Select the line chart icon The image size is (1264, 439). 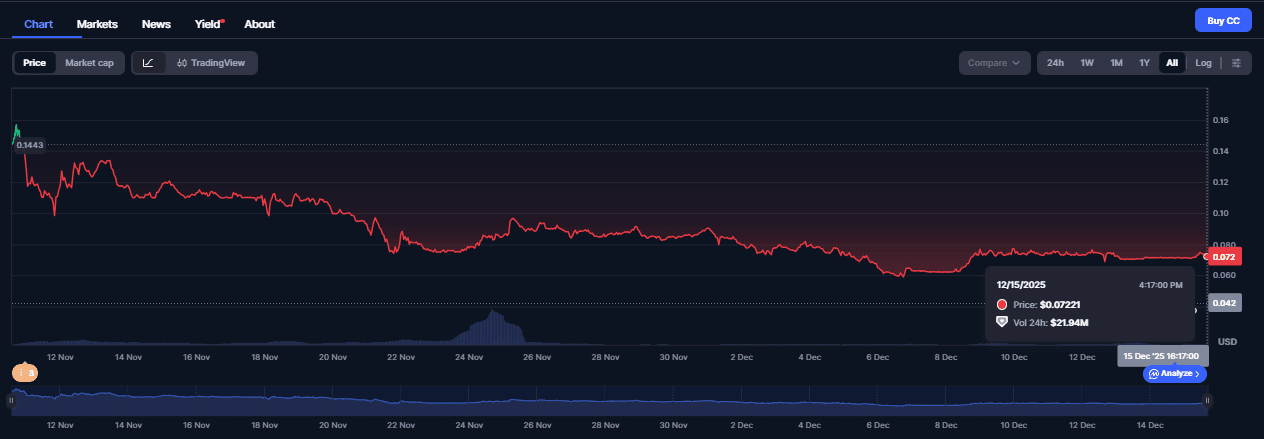(x=148, y=63)
